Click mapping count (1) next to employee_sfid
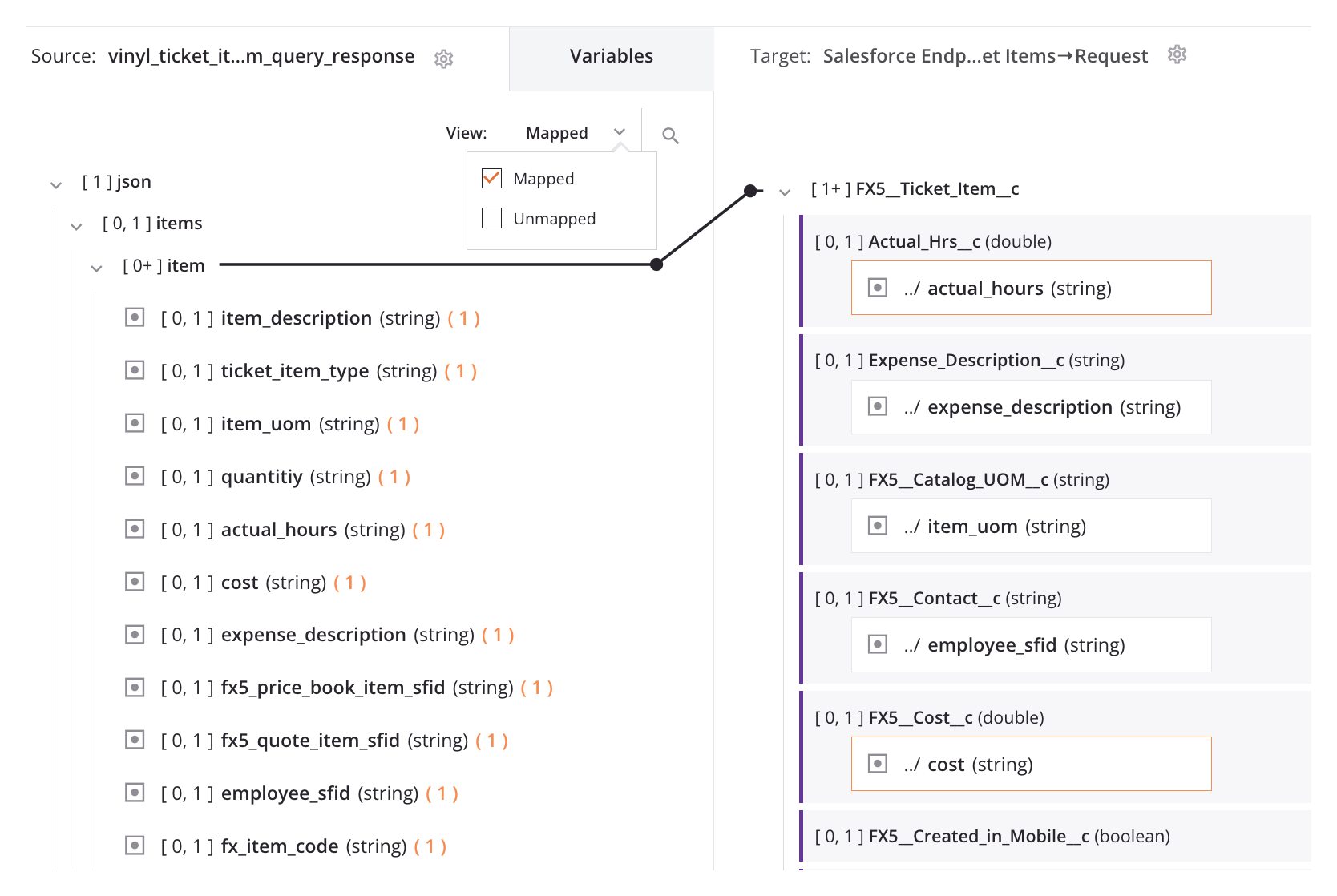The height and width of the screenshot is (896, 1337). pos(442,793)
